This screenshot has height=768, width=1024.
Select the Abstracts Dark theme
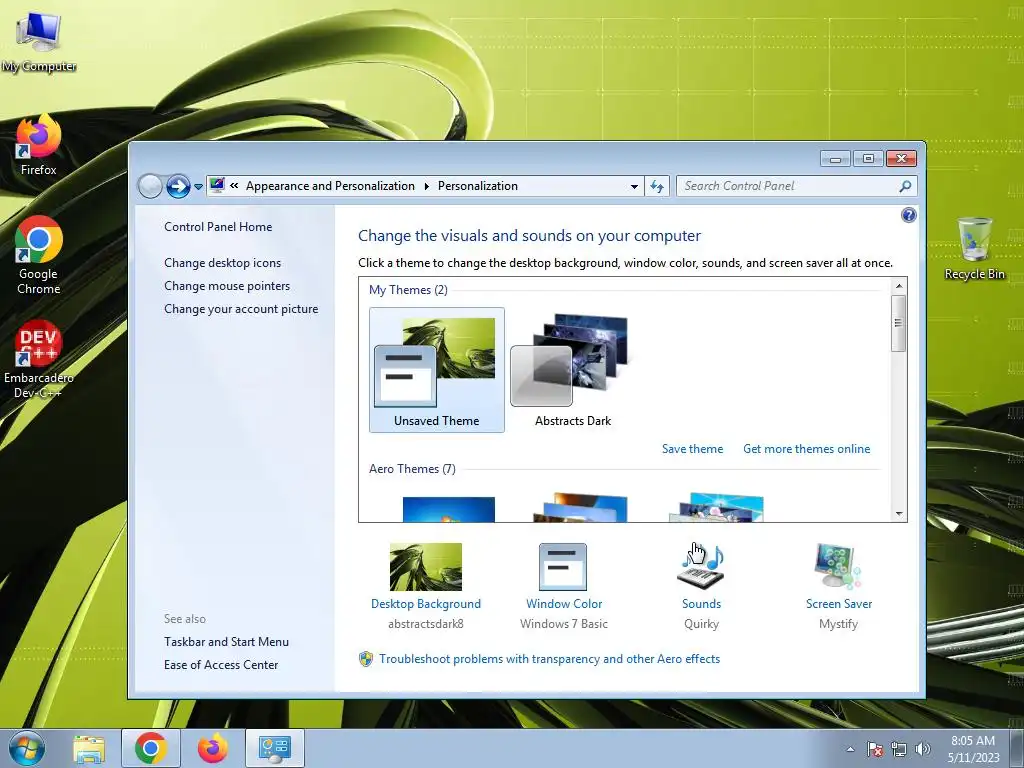(x=573, y=370)
